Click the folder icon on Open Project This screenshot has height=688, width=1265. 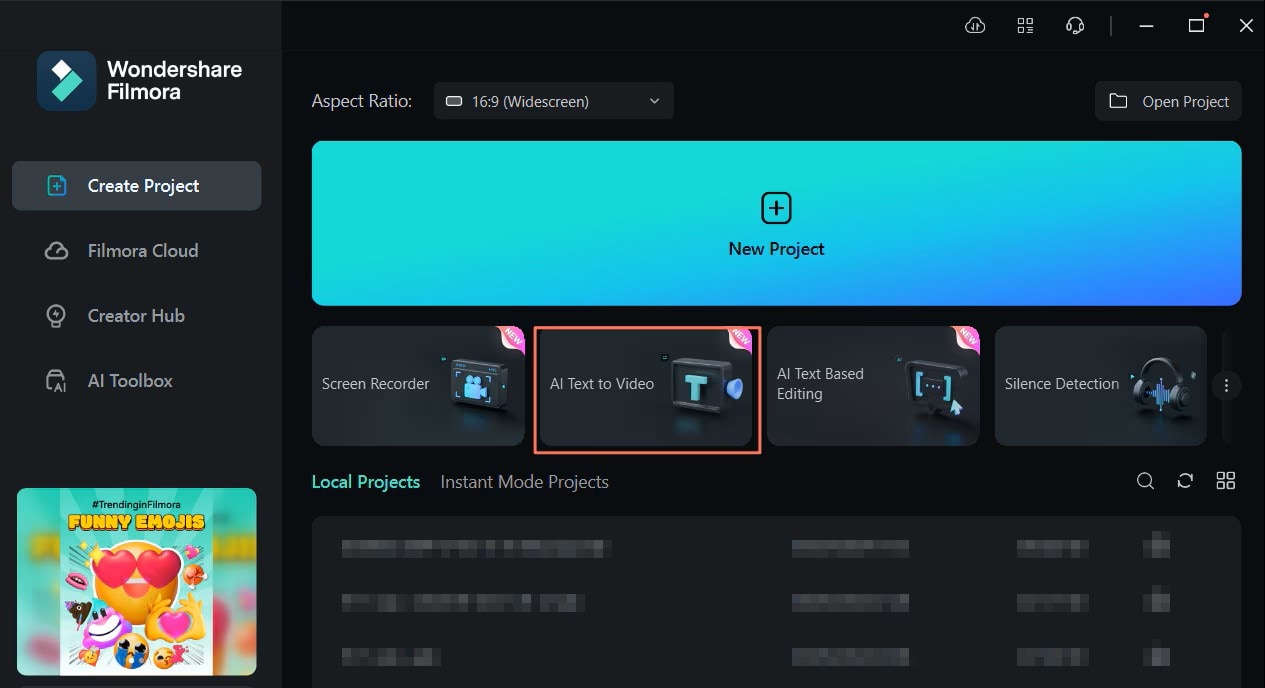tap(1118, 101)
